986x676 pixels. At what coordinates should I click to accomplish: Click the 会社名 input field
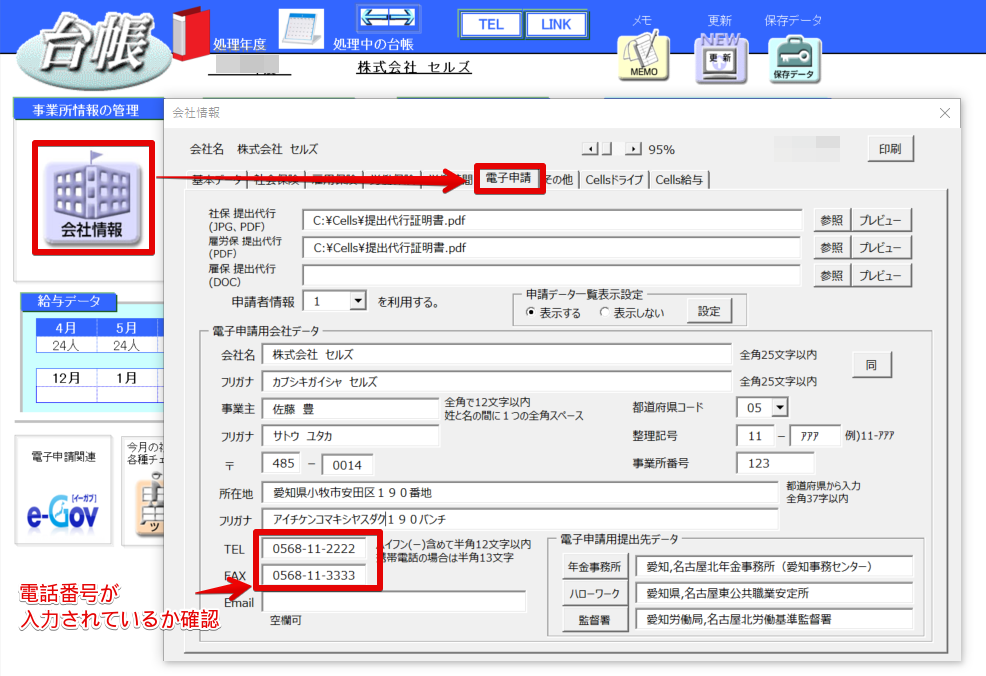click(496, 355)
